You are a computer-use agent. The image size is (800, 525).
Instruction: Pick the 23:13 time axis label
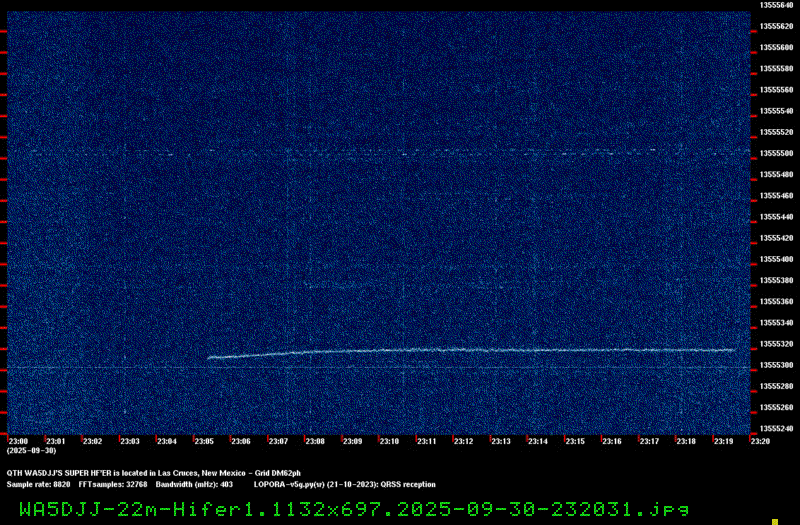501,441
